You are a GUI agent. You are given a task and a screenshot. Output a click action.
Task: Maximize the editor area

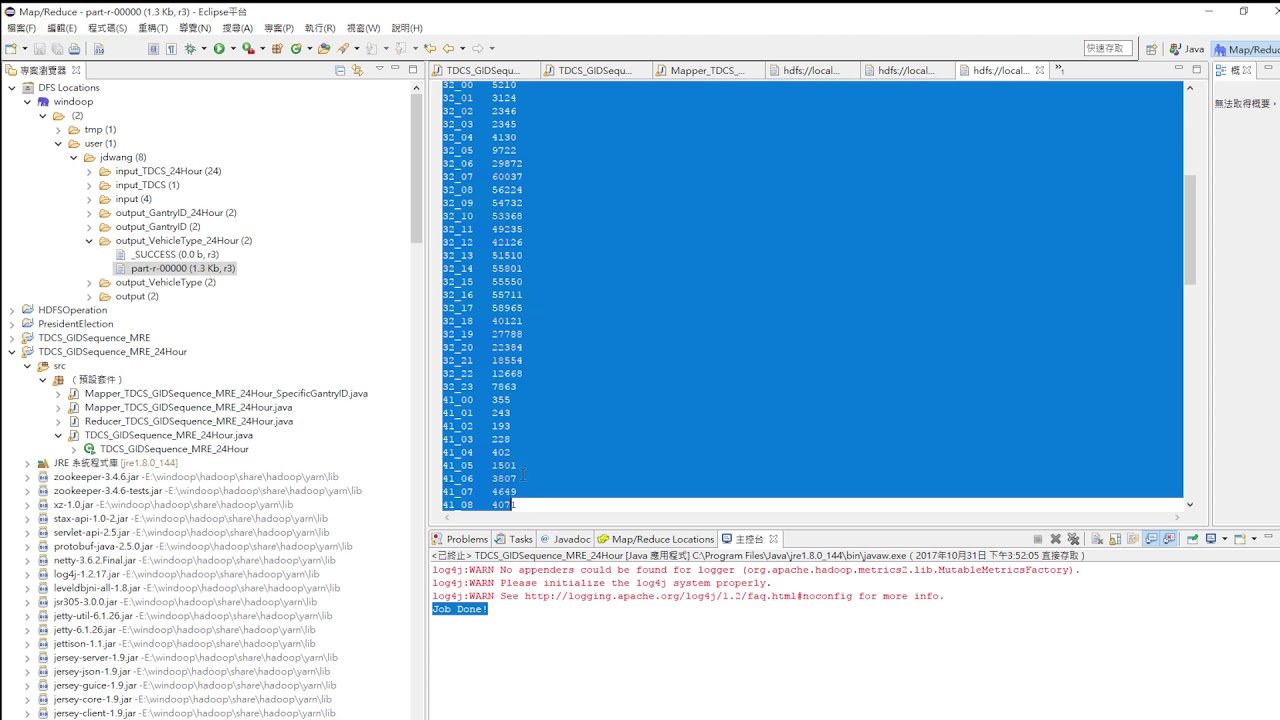(x=1197, y=69)
